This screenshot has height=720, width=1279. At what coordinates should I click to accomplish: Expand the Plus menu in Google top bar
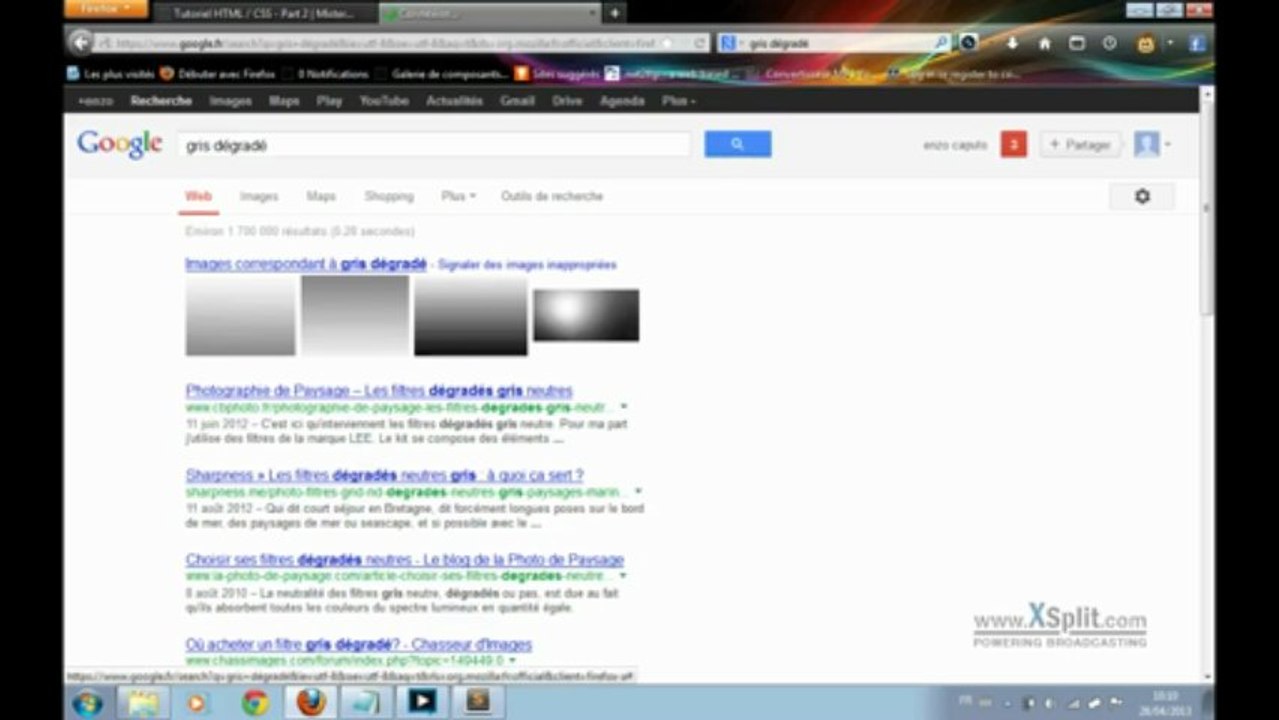pyautogui.click(x=679, y=101)
